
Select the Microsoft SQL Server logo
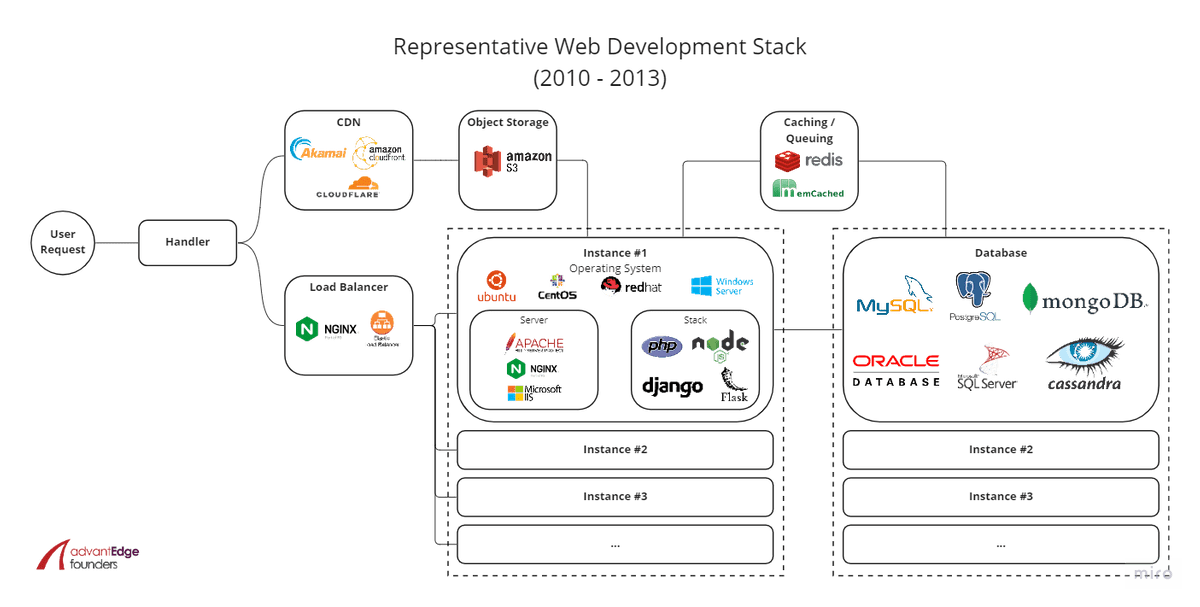click(987, 368)
